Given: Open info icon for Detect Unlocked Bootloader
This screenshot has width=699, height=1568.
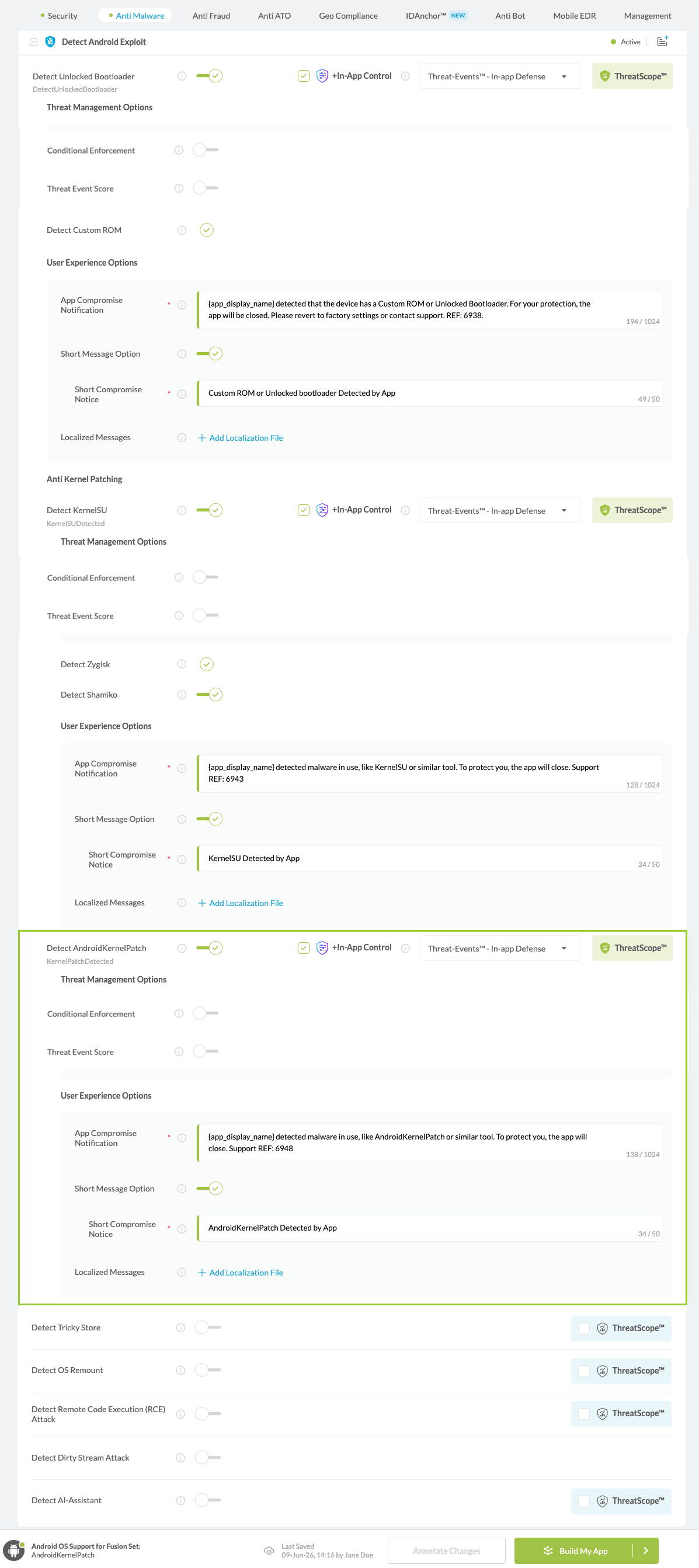Looking at the screenshot, I should tap(182, 76).
